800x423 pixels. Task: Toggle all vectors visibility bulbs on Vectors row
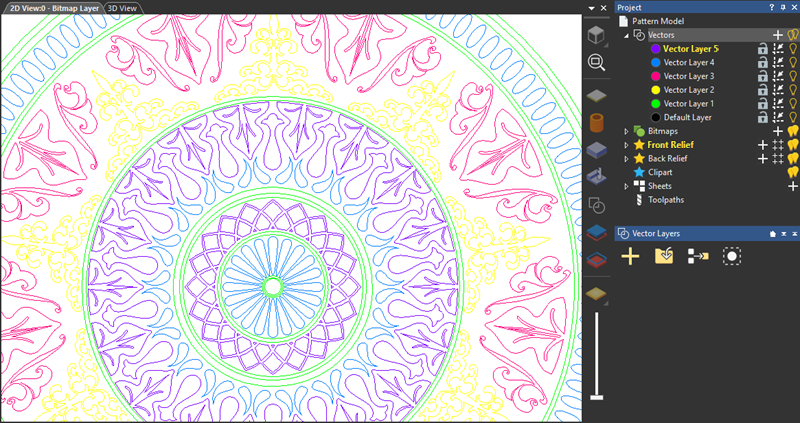pos(792,35)
